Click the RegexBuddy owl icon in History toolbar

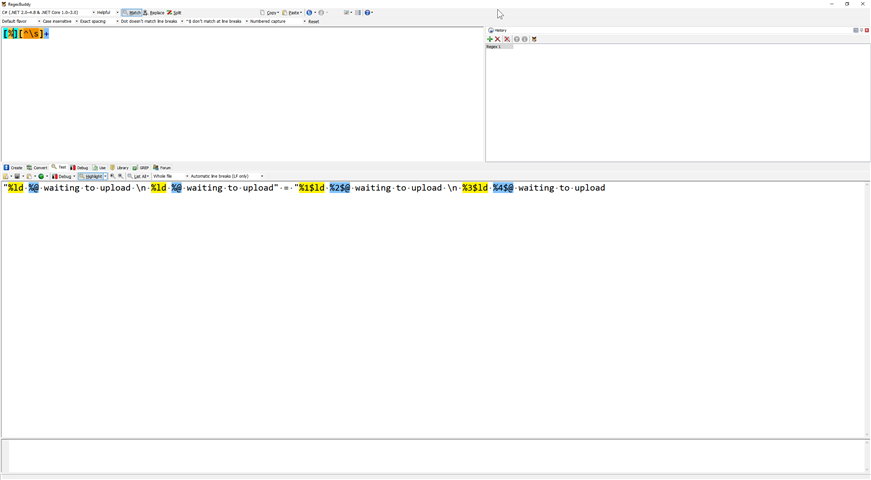click(534, 39)
